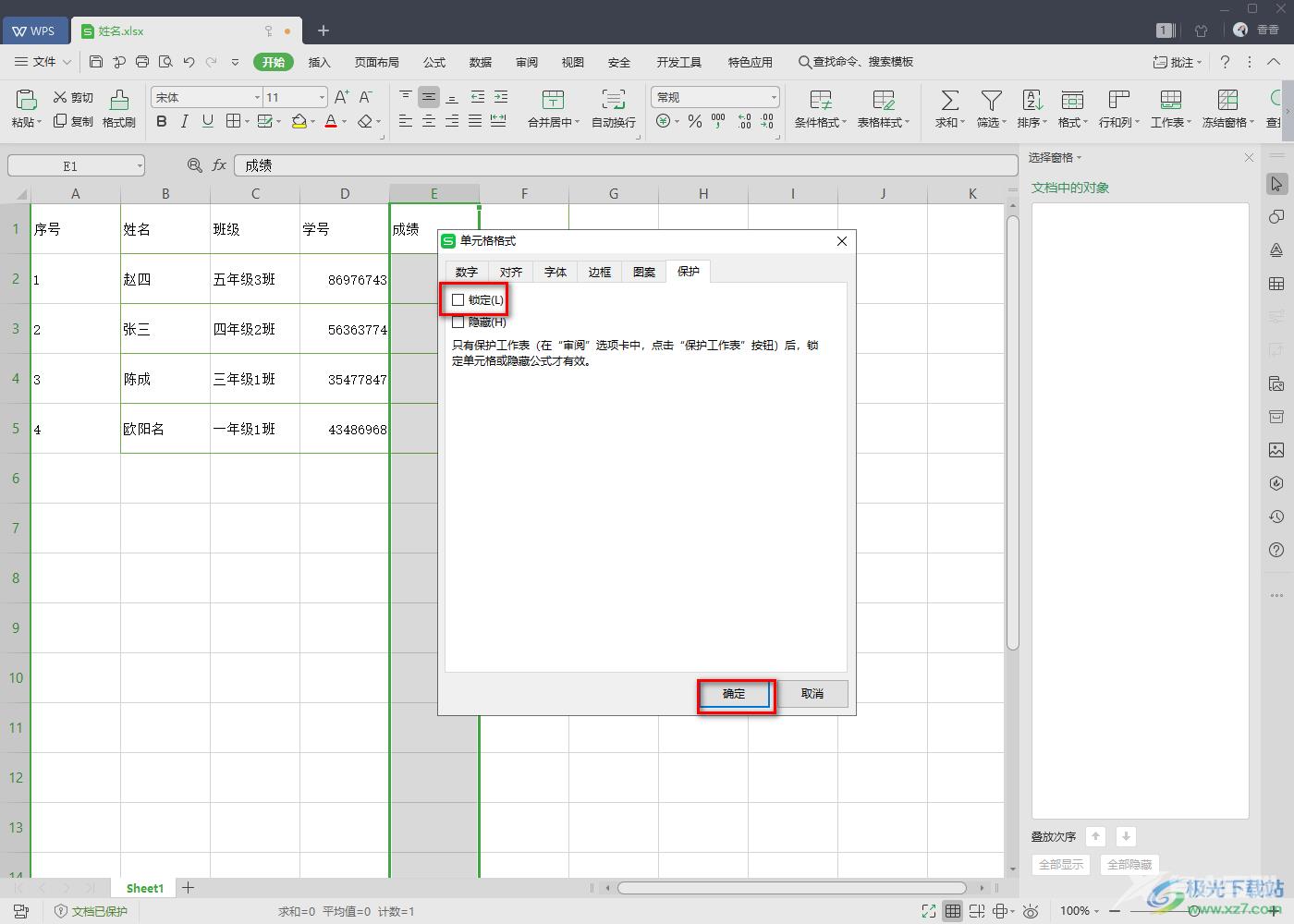Switch to the 页面布局 ribbon tab
Viewport: 1294px width, 924px height.
(x=377, y=62)
